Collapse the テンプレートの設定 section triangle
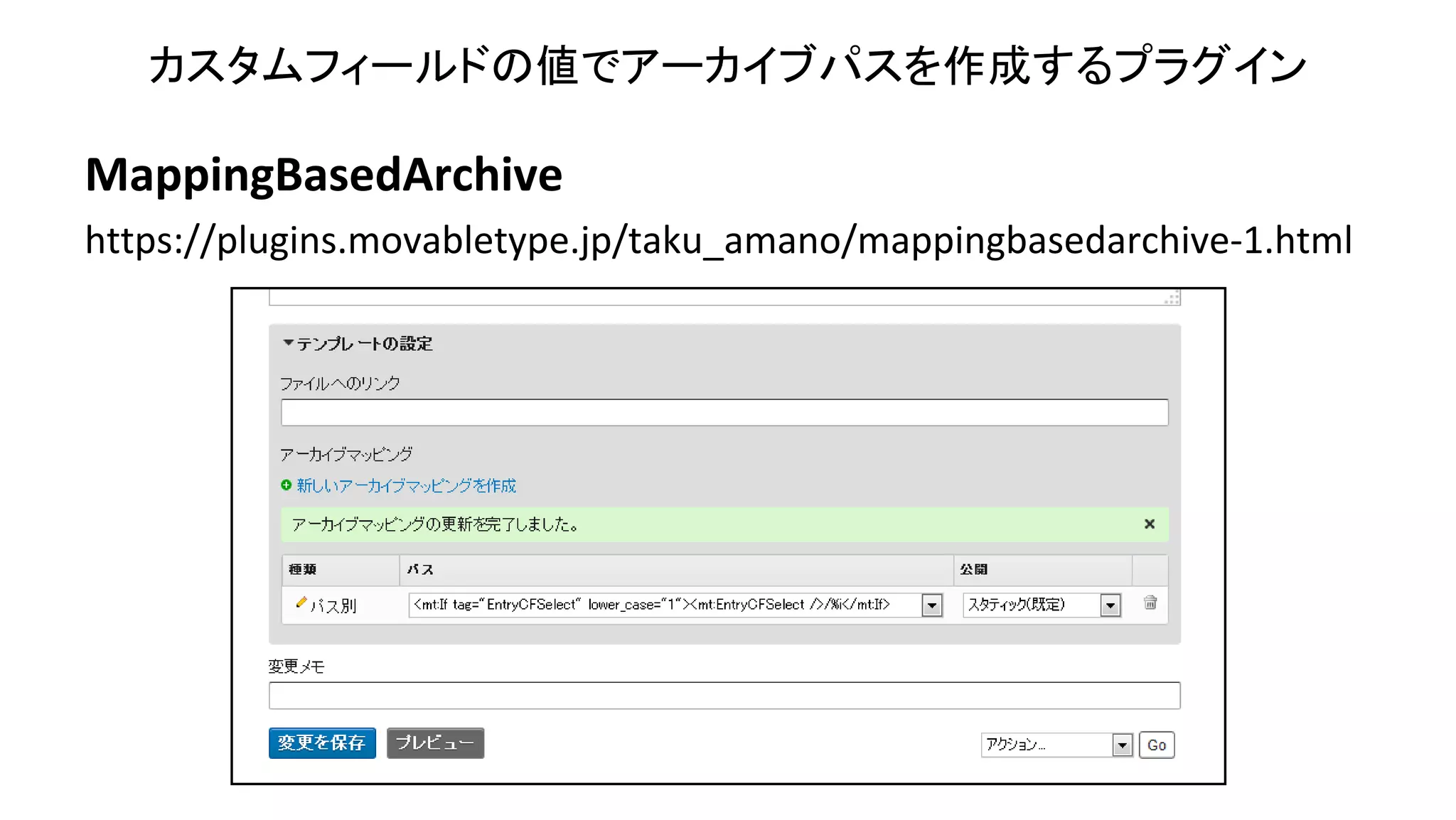 coord(288,343)
